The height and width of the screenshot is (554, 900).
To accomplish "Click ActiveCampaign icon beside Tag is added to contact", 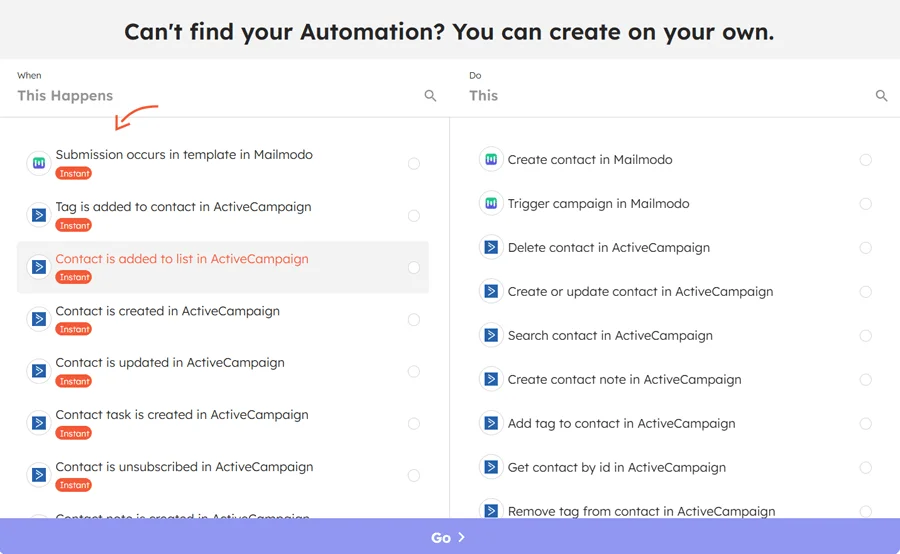I will (38, 215).
